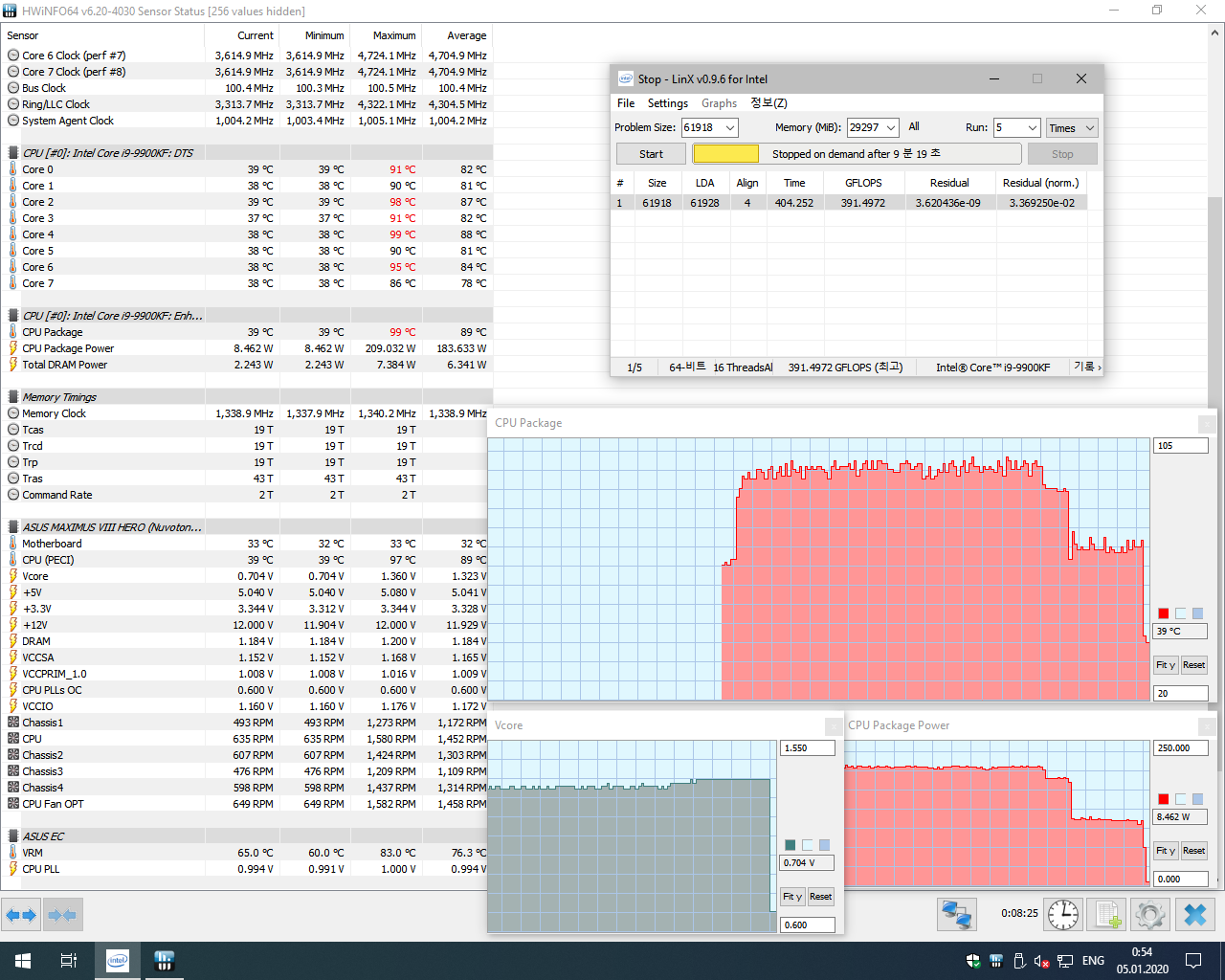Image resolution: width=1225 pixels, height=980 pixels.
Task: Switch to the HWiNFO taskbar app
Action: (x=164, y=961)
